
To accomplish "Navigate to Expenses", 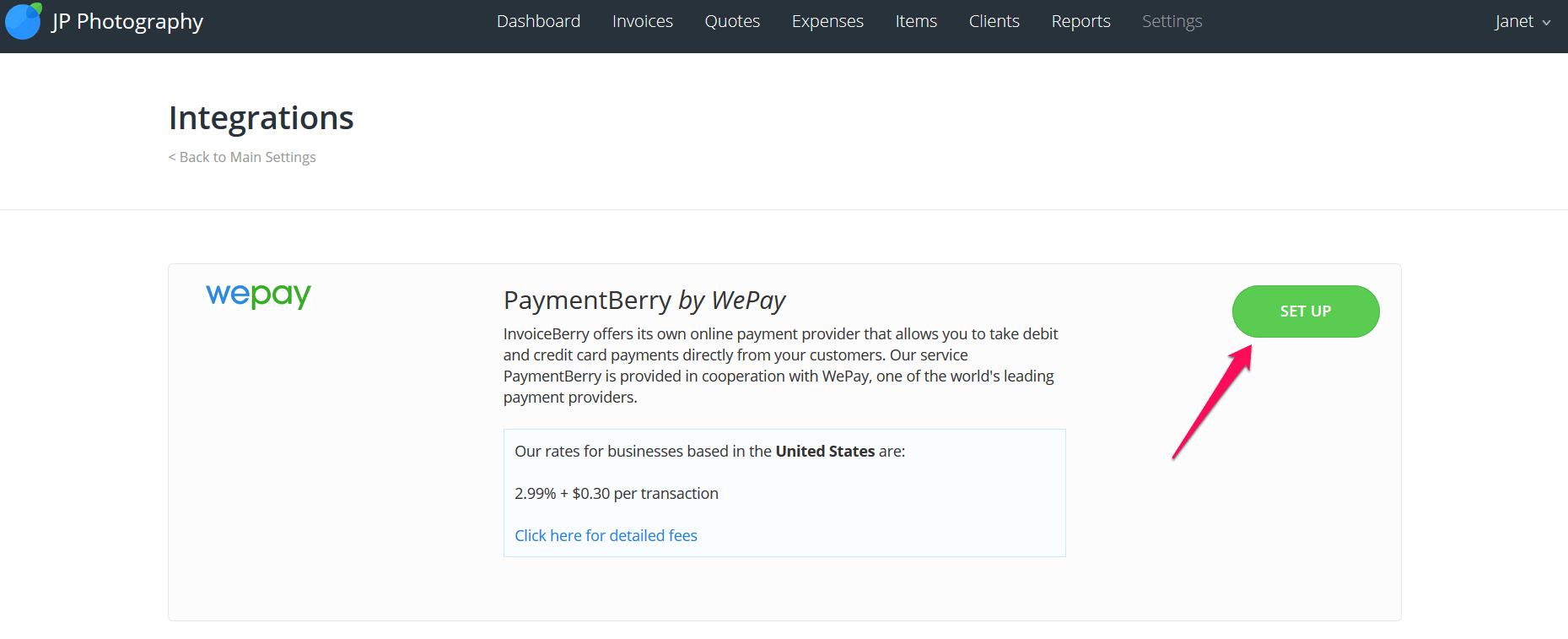I will pyautogui.click(x=827, y=21).
